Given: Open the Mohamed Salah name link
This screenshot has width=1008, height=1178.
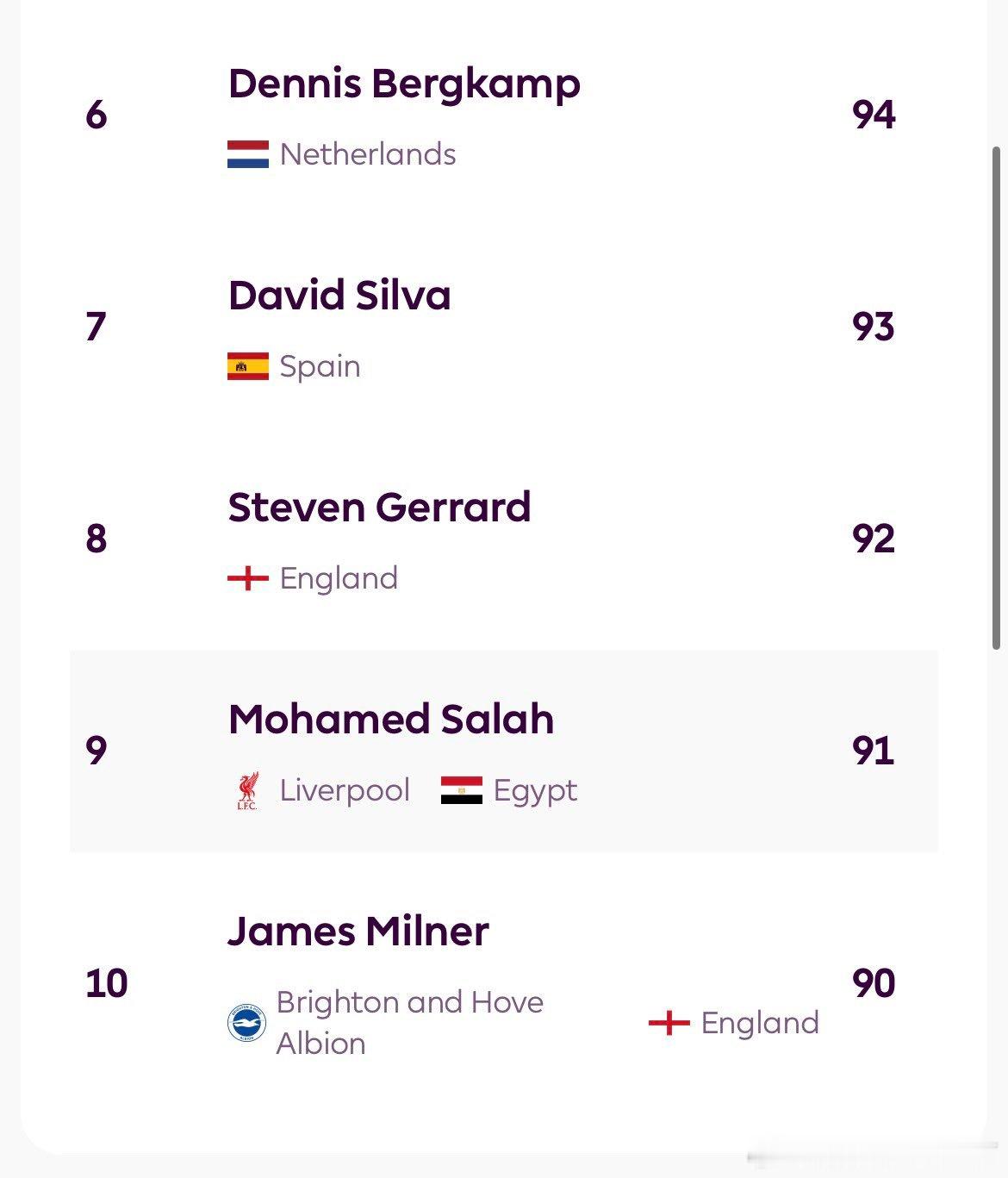Looking at the screenshot, I should pyautogui.click(x=391, y=720).
